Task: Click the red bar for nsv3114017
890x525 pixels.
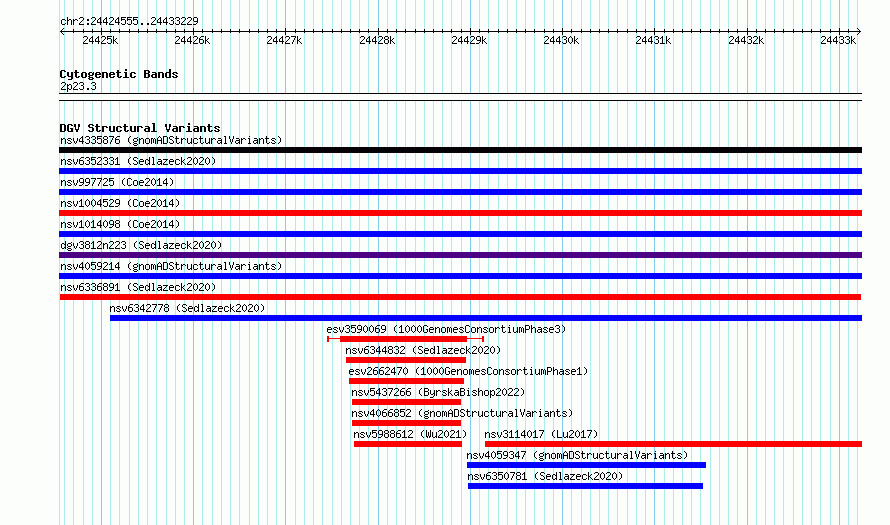Action: [673, 444]
